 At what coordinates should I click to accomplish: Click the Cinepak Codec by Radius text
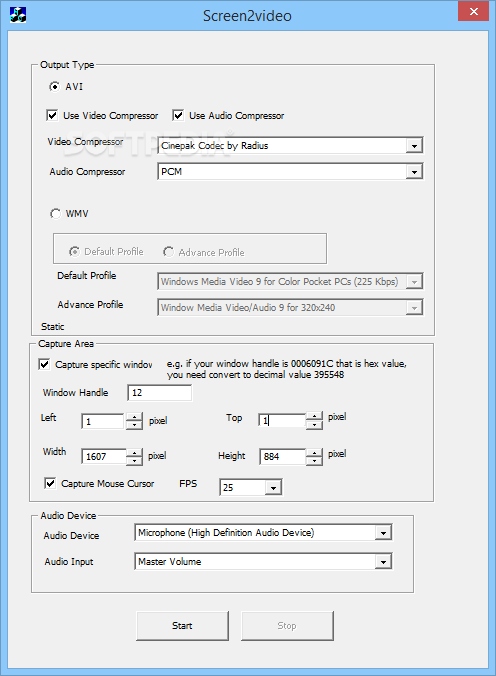pyautogui.click(x=214, y=146)
